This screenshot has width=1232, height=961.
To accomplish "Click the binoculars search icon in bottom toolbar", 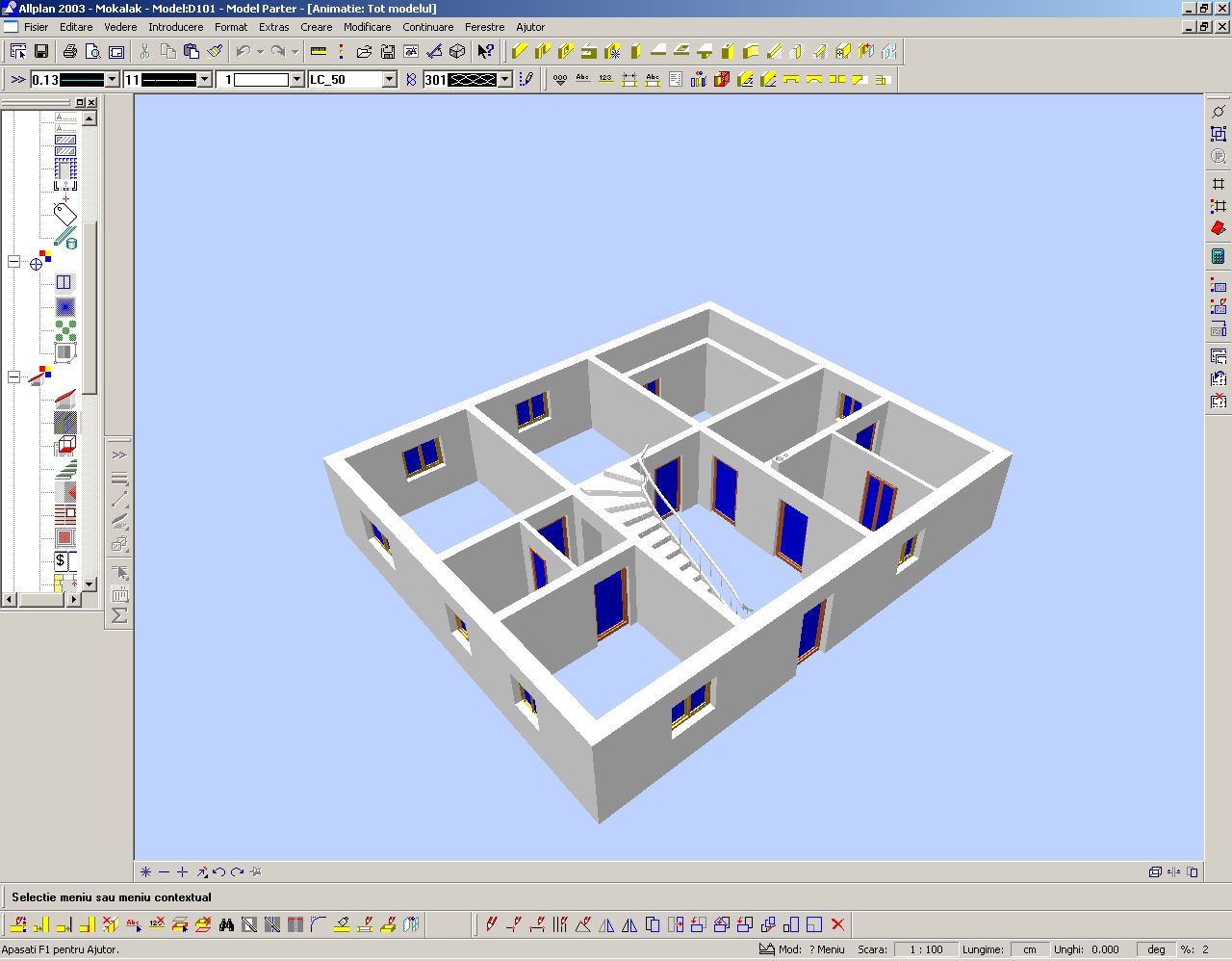I will (226, 924).
